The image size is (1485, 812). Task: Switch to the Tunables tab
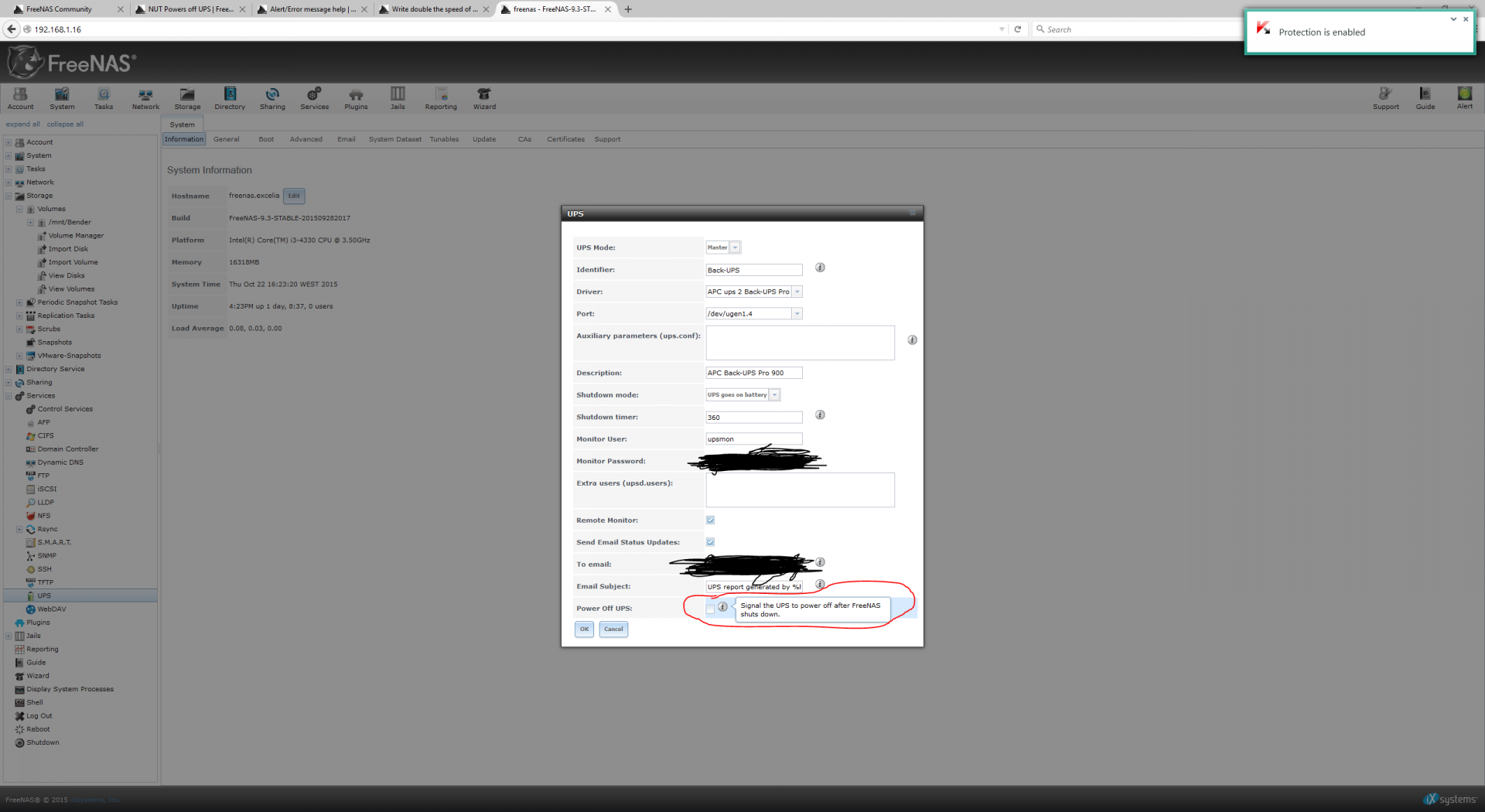[x=444, y=139]
